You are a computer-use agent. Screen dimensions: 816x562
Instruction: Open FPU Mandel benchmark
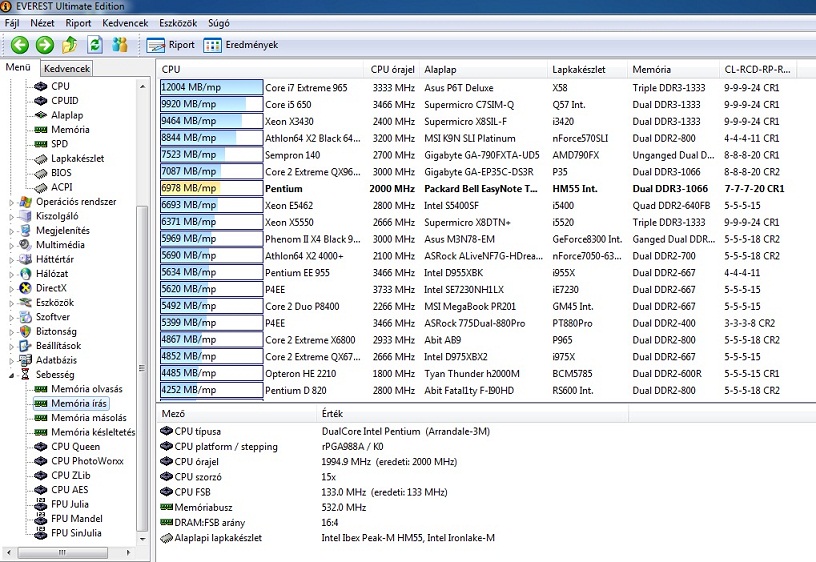[x=68, y=519]
